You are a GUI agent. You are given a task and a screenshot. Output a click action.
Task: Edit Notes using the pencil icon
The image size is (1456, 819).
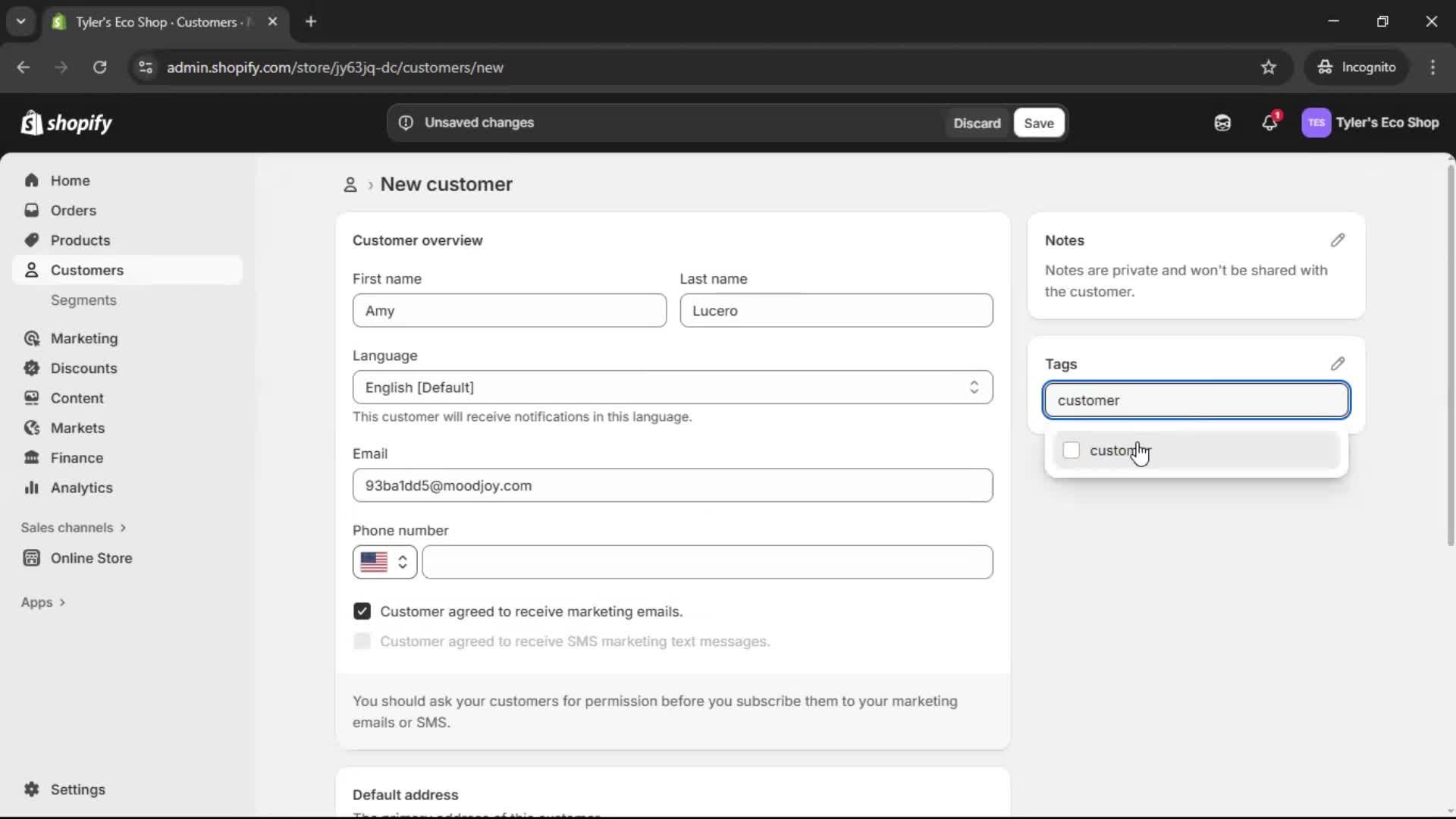click(1338, 240)
